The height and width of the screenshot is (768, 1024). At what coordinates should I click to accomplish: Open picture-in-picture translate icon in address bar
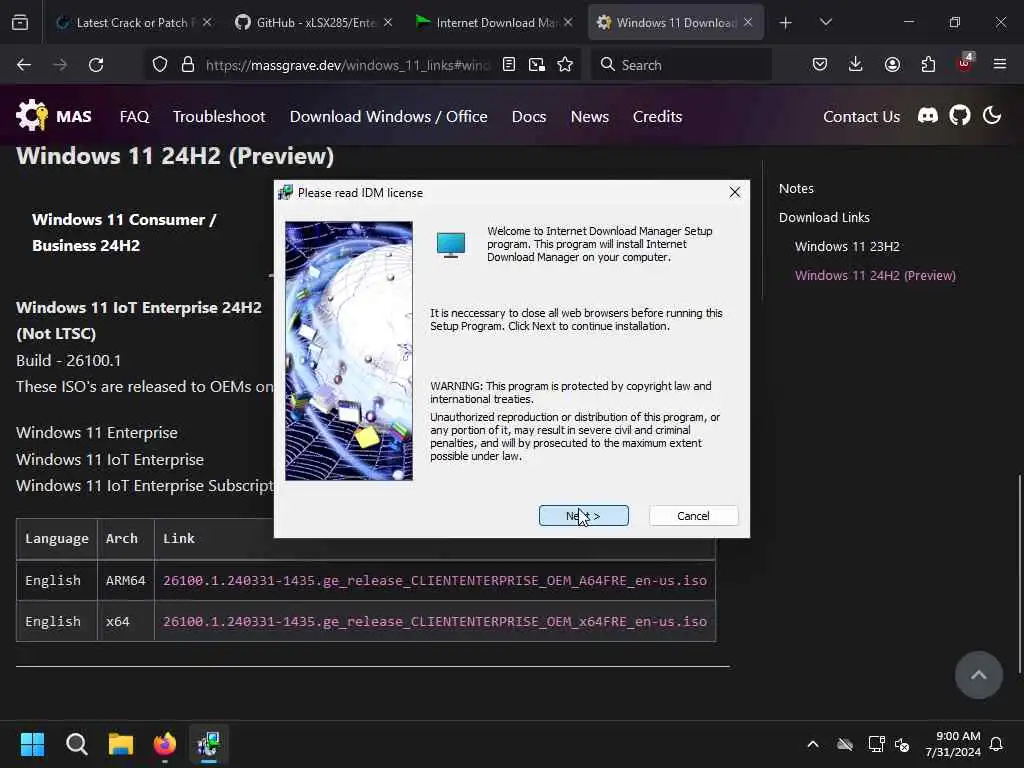(537, 65)
